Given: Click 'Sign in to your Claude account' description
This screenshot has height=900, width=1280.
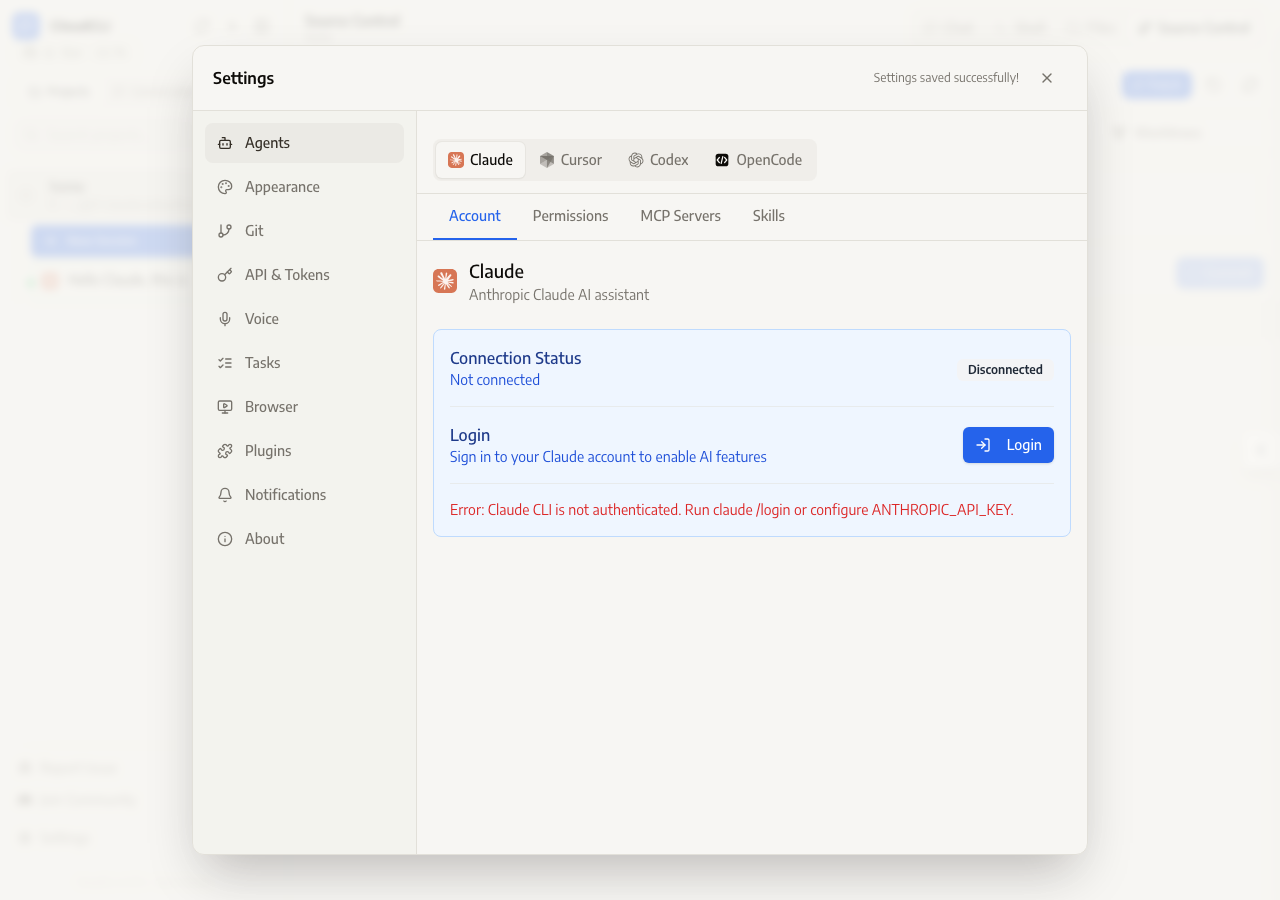Looking at the screenshot, I should coord(608,457).
